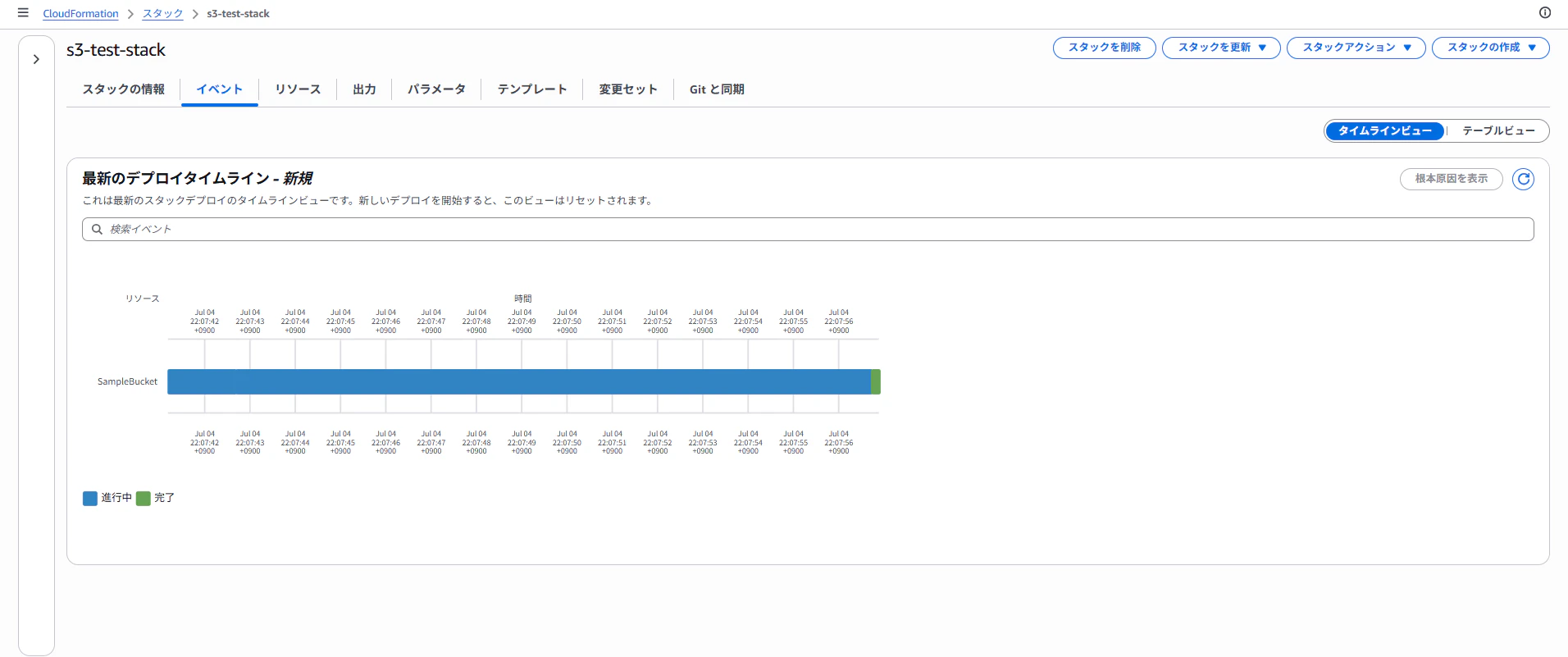This screenshot has width=1568, height=657.
Task: Select the イベント tab
Action: tap(219, 89)
